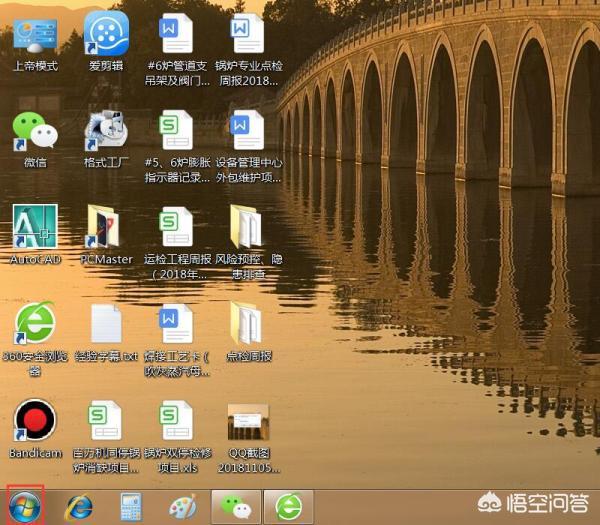The image size is (600, 525).
Task: Click the Windows Start button
Action: click(x=25, y=505)
